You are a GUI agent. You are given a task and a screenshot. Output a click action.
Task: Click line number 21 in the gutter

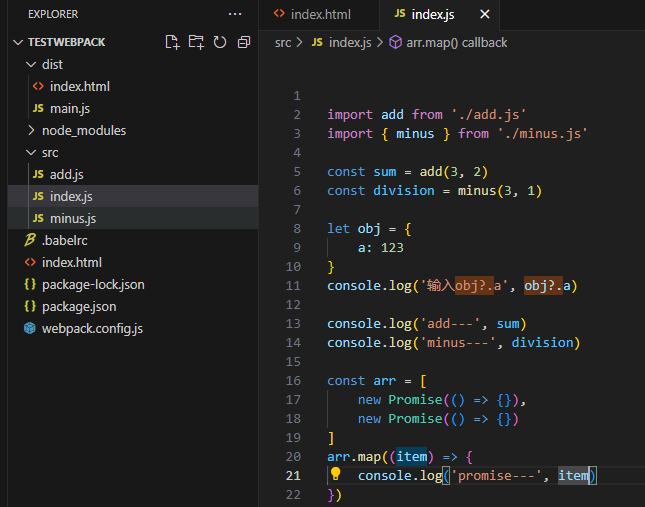pos(293,476)
